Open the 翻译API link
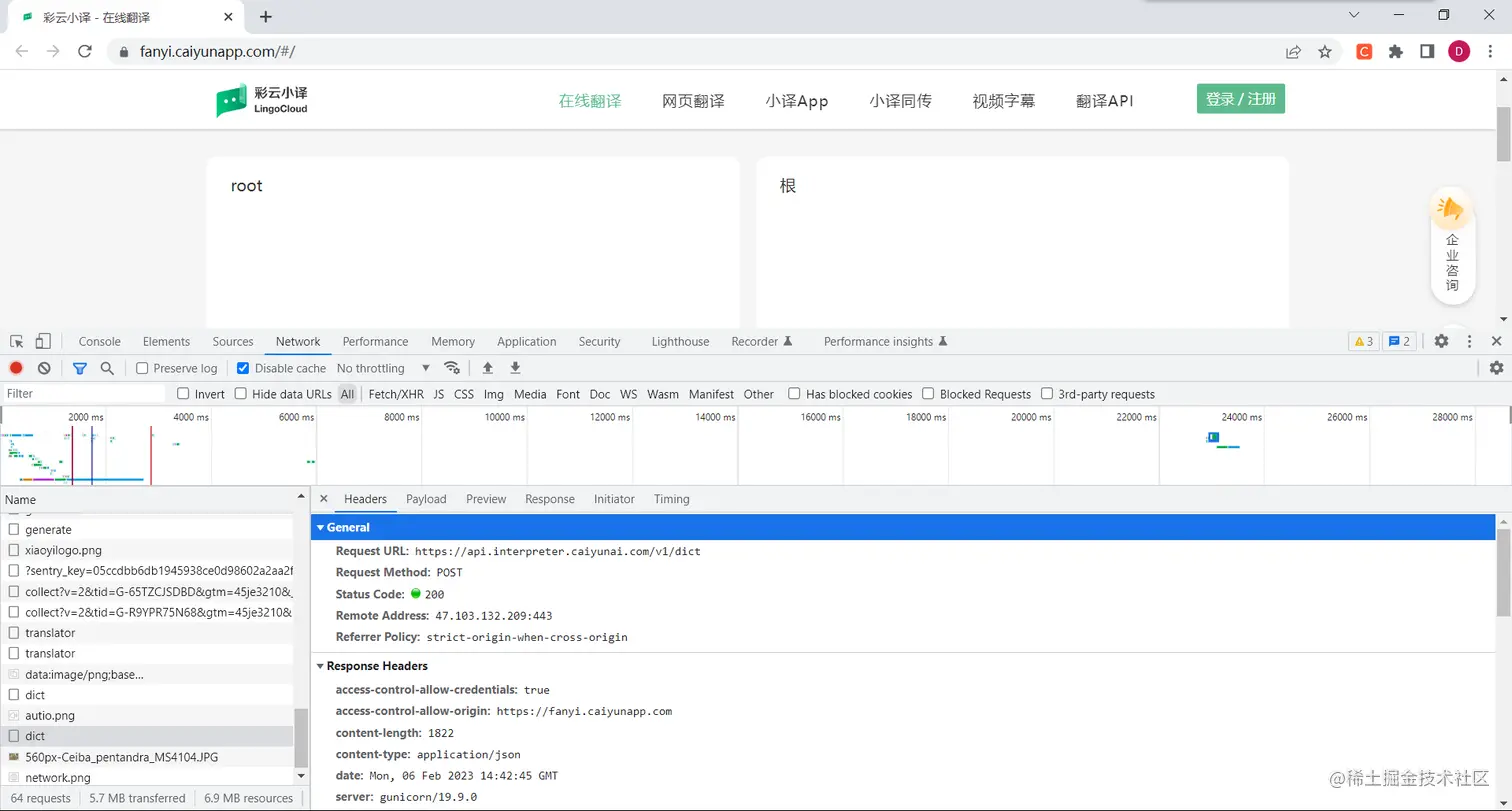The width and height of the screenshot is (1512, 811). pos(1105,101)
